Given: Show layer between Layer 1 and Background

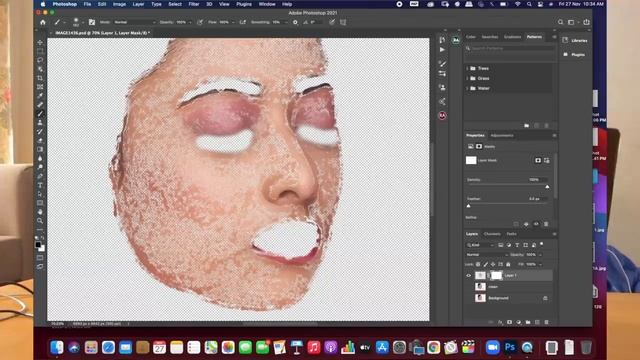Looking at the screenshot, I should pos(469,287).
